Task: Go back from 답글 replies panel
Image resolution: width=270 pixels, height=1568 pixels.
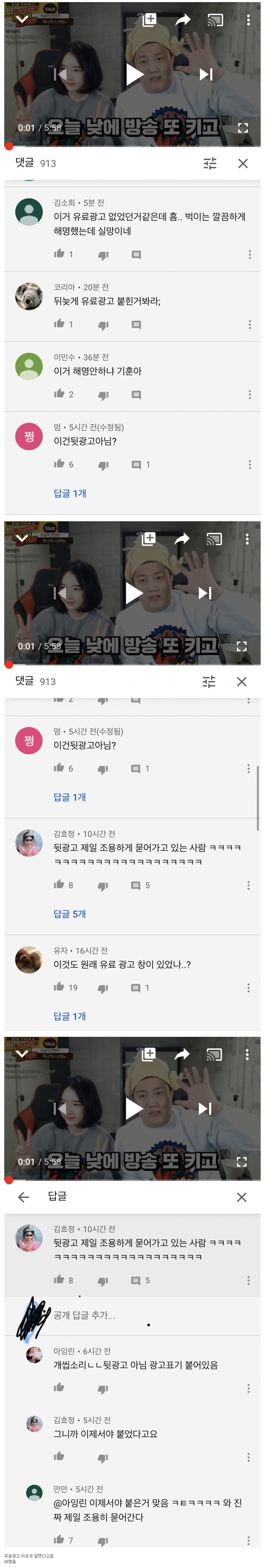Action: (24, 1197)
